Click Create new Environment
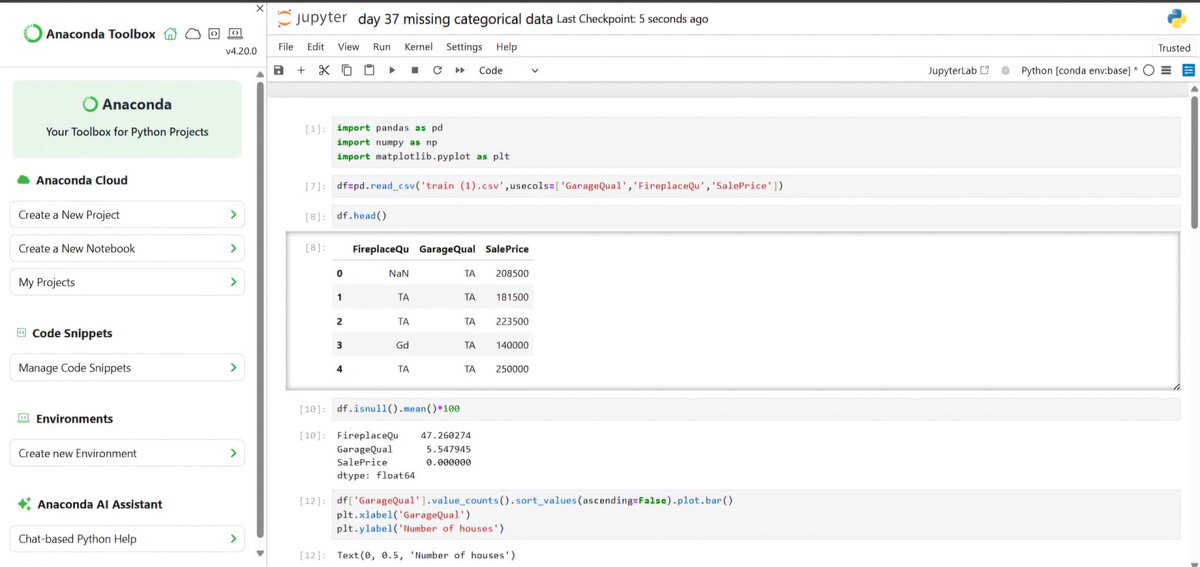 [127, 454]
